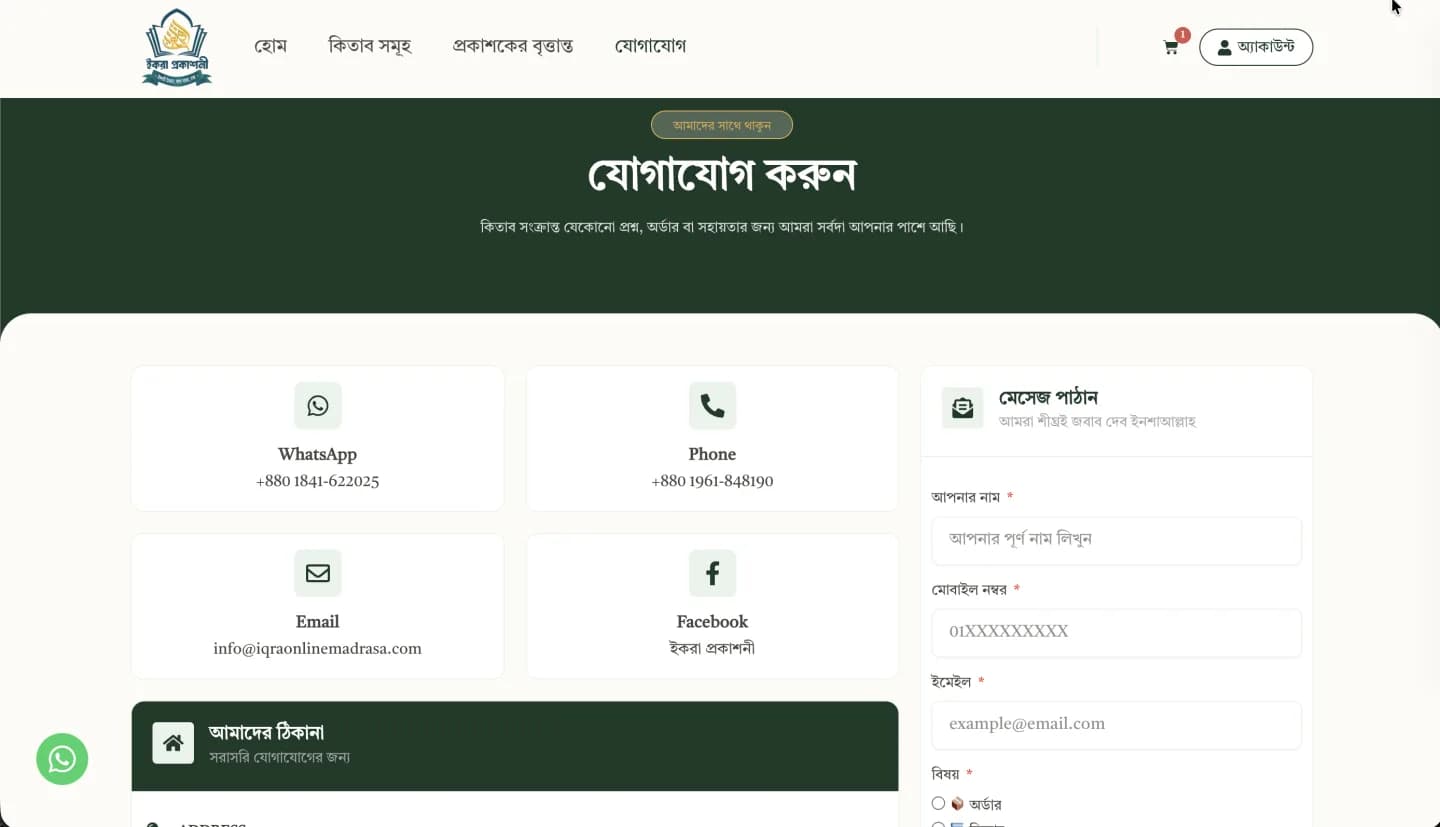The height and width of the screenshot is (827, 1440).
Task: Select the অর্ডার radio option
Action: 938,803
